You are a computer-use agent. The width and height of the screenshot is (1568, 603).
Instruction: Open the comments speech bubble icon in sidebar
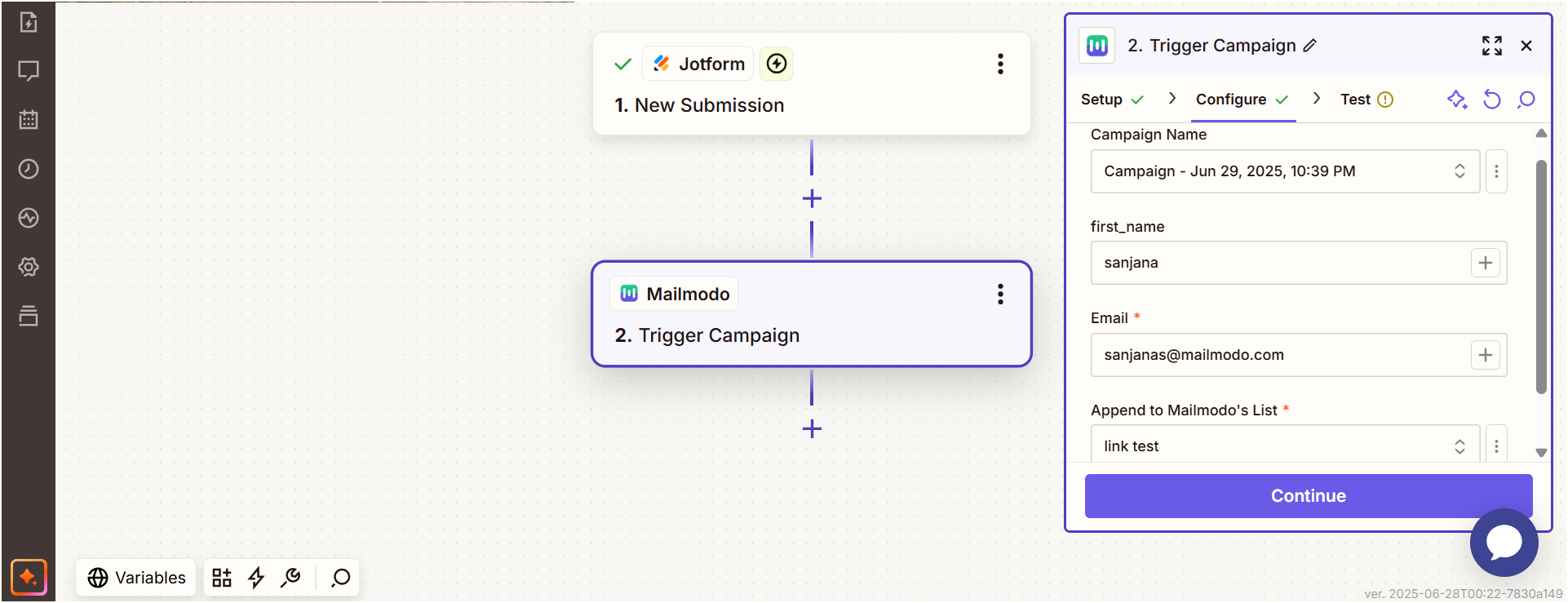coord(29,71)
